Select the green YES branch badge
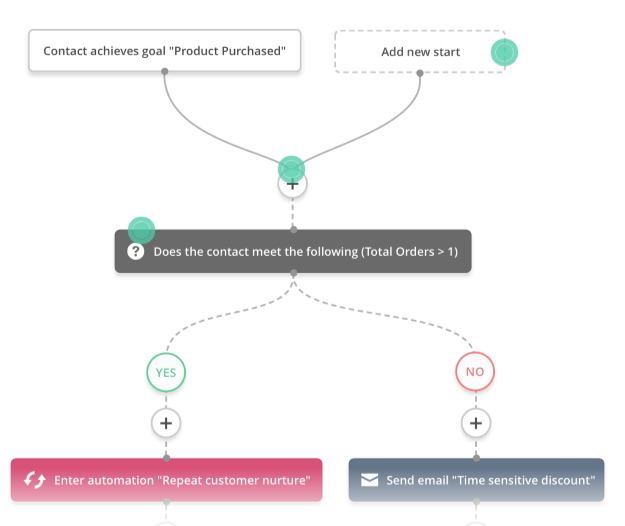625x526 pixels. [x=166, y=372]
